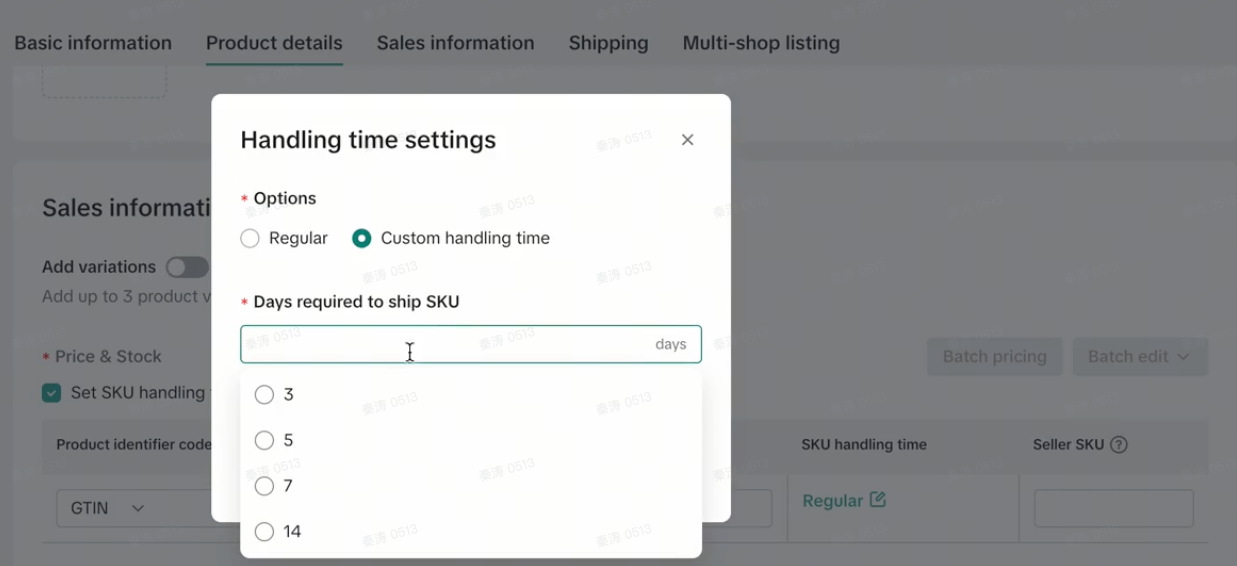Toggle the Add variations switch
Viewport: 1237px width, 566px height.
click(186, 267)
